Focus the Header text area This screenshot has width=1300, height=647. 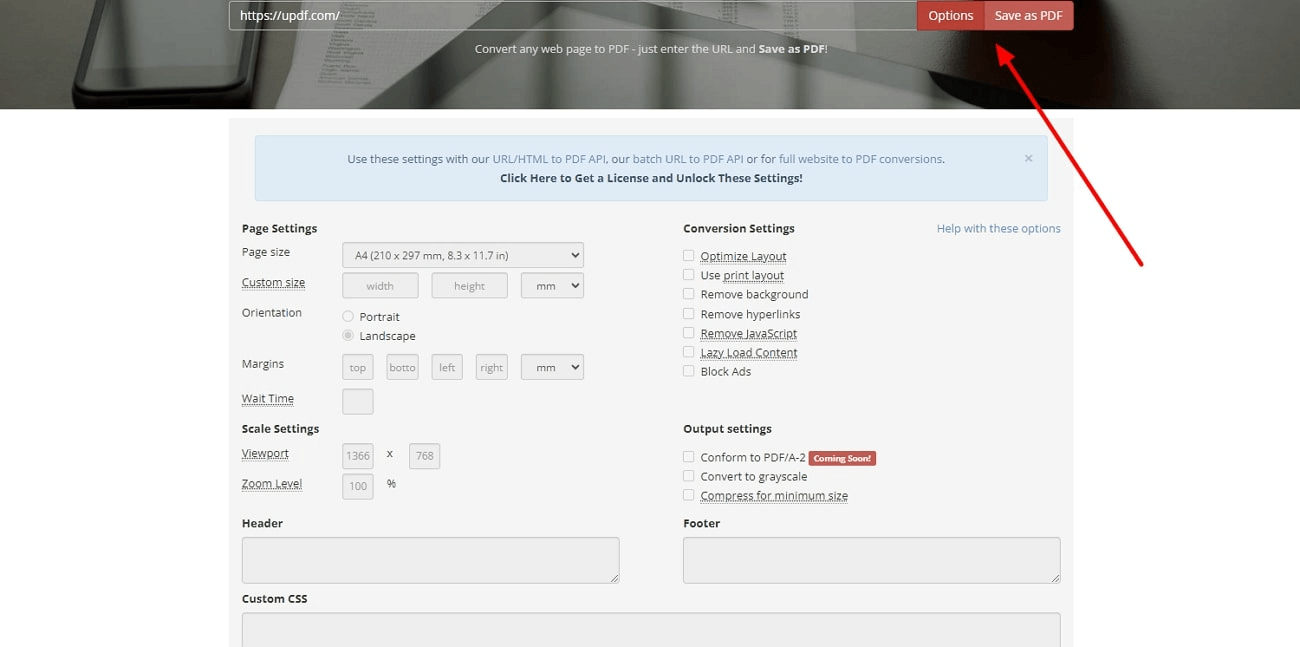click(x=430, y=560)
